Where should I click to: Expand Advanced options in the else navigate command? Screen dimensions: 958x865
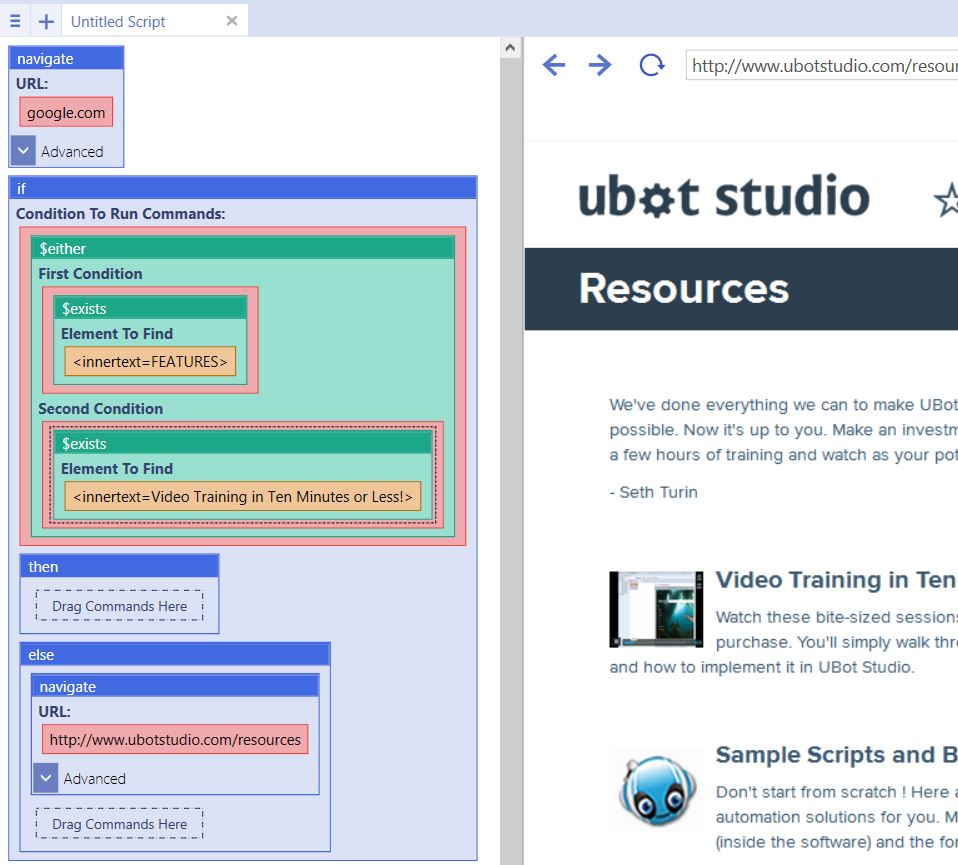pos(46,778)
